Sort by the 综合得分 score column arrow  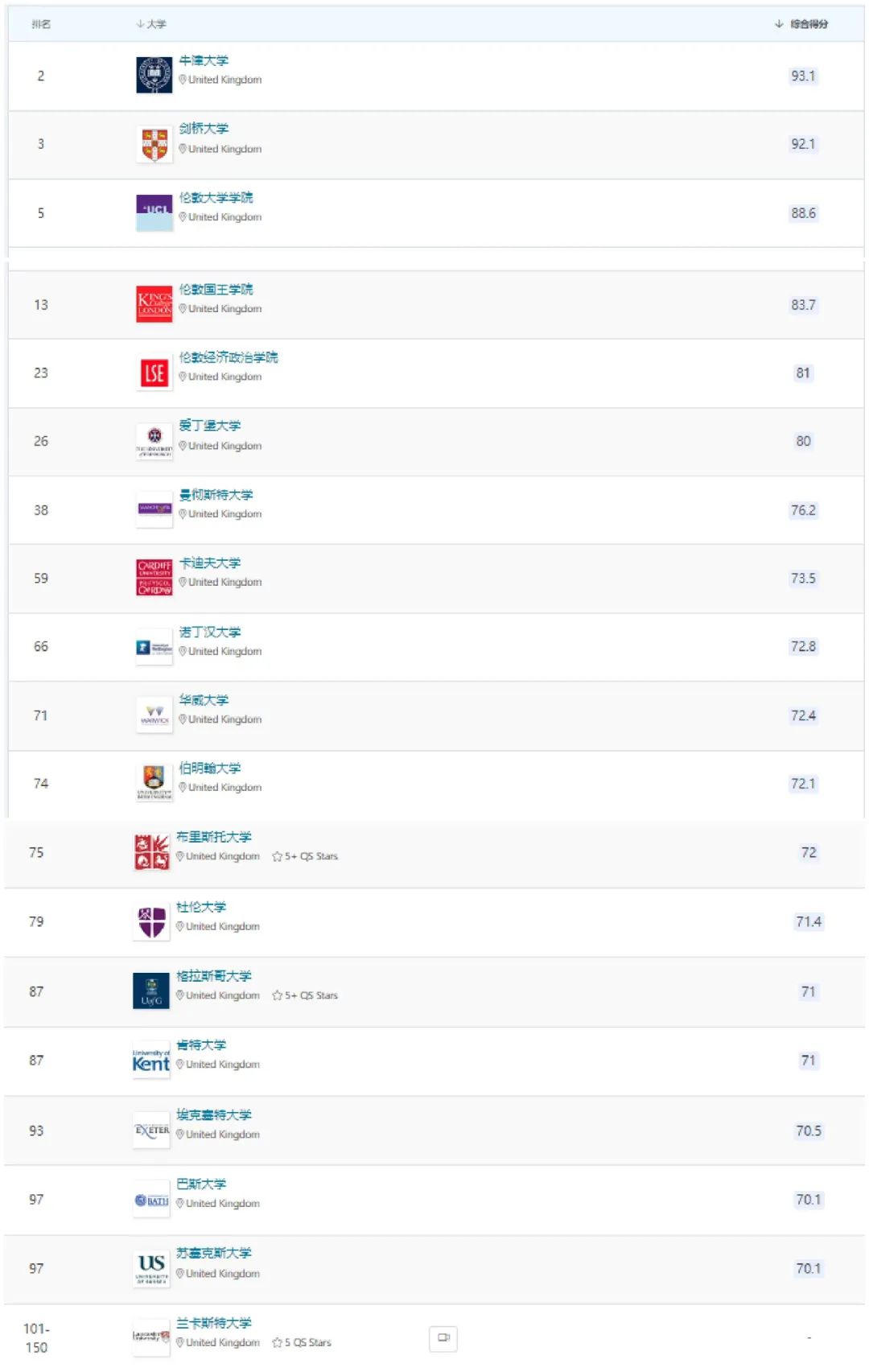779,24
